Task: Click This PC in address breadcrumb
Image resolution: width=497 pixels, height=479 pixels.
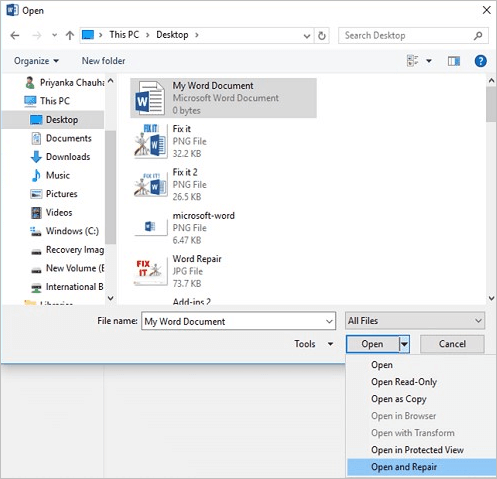Action: click(x=124, y=35)
